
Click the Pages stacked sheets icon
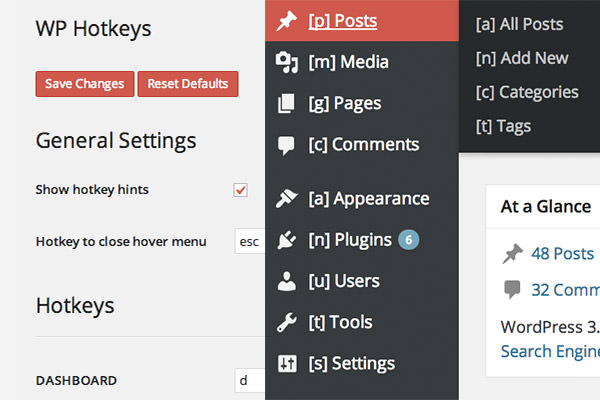pyautogui.click(x=286, y=103)
